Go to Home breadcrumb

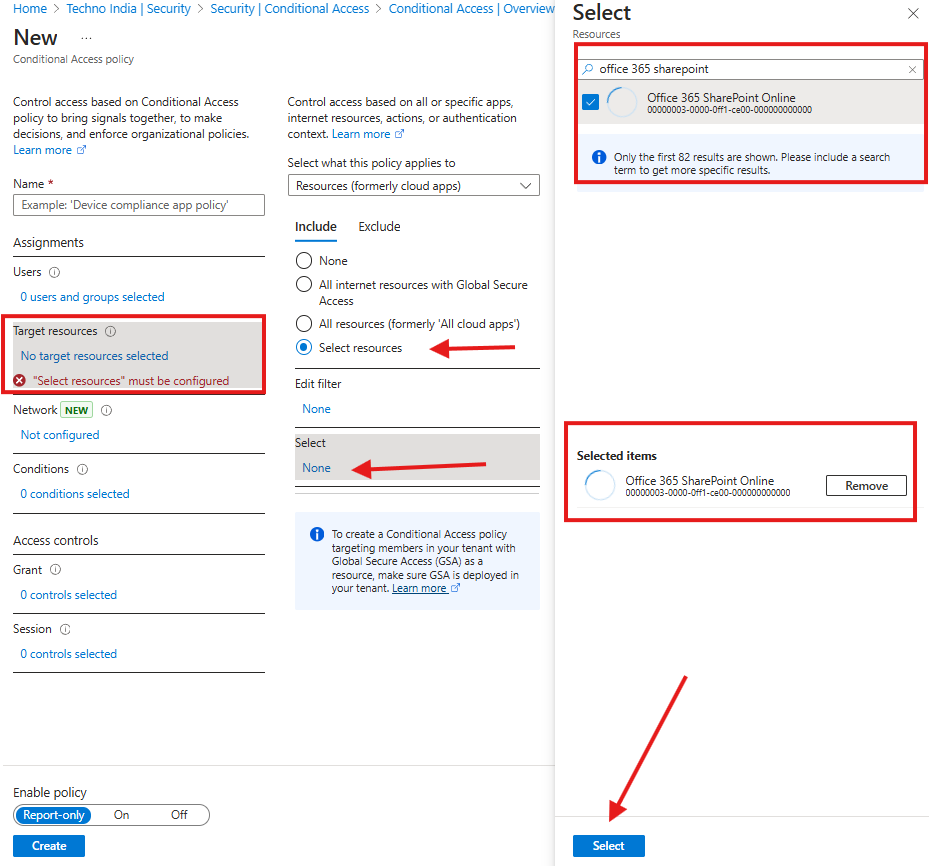[x=30, y=9]
